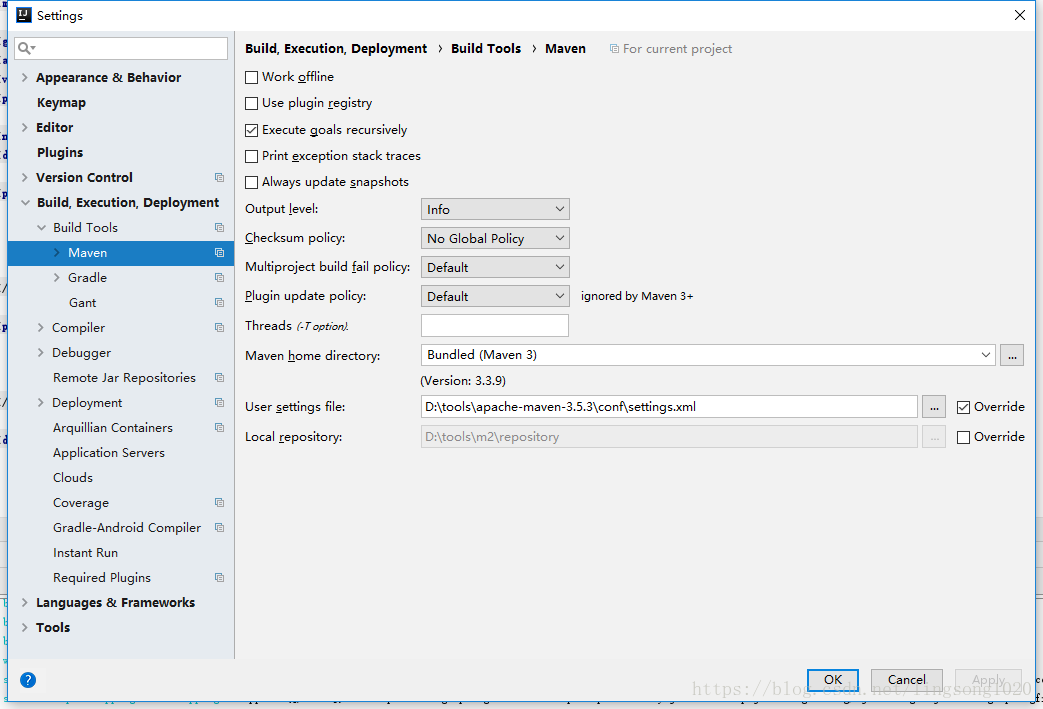Image resolution: width=1043 pixels, height=709 pixels.
Task: Check Override for Local repository
Action: coord(963,437)
